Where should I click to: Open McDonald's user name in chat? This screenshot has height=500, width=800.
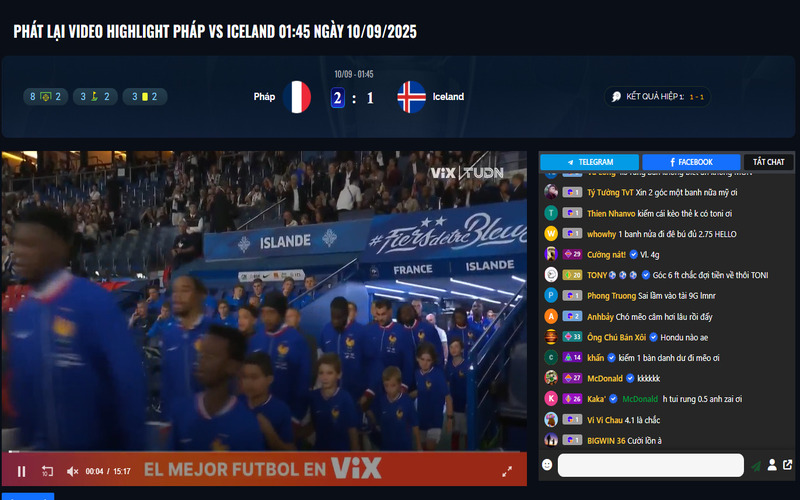click(605, 379)
